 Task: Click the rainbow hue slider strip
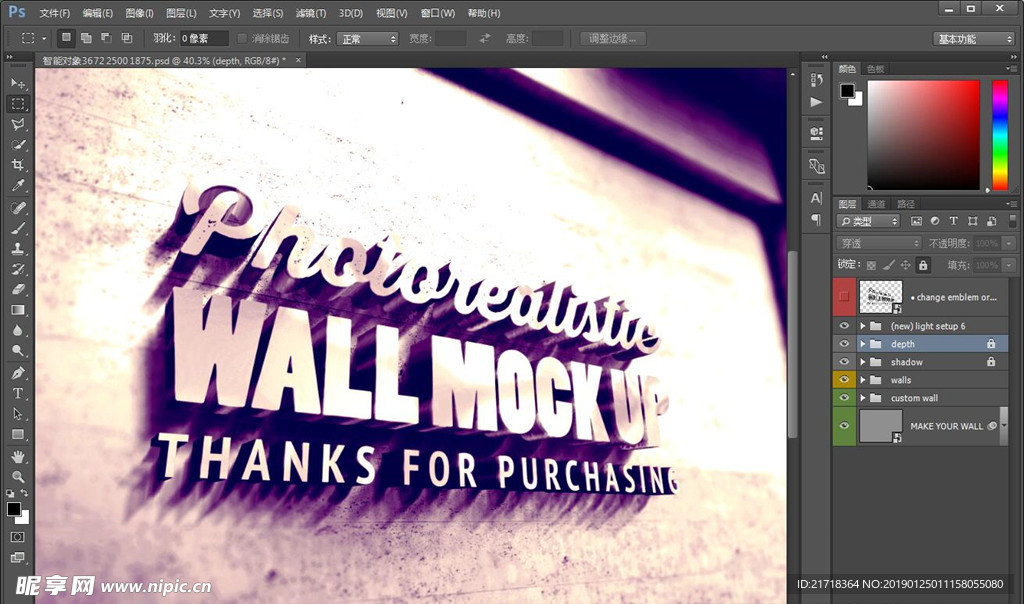[x=999, y=134]
